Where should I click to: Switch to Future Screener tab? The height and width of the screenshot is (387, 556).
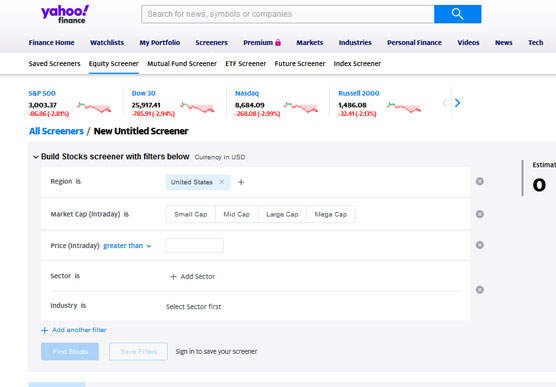300,63
